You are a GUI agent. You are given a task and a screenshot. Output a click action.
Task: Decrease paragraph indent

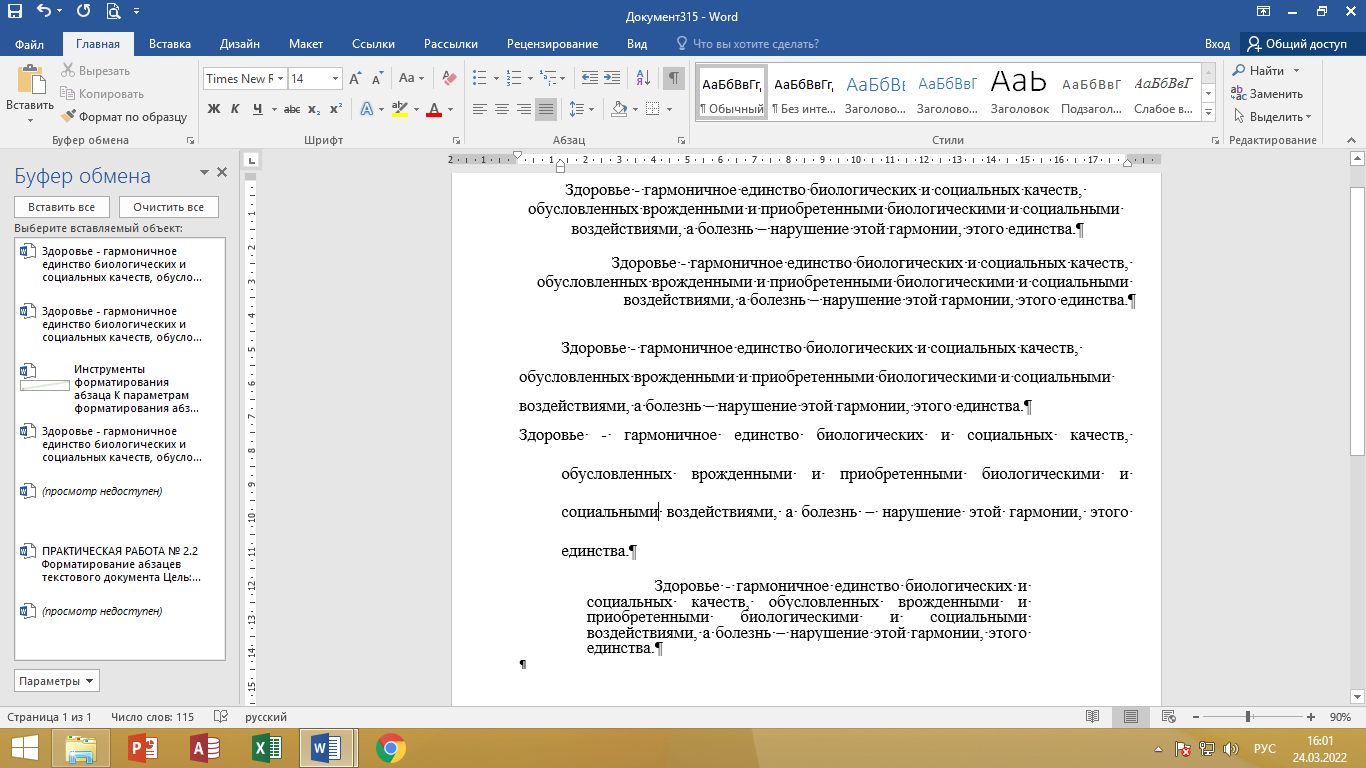(589, 78)
